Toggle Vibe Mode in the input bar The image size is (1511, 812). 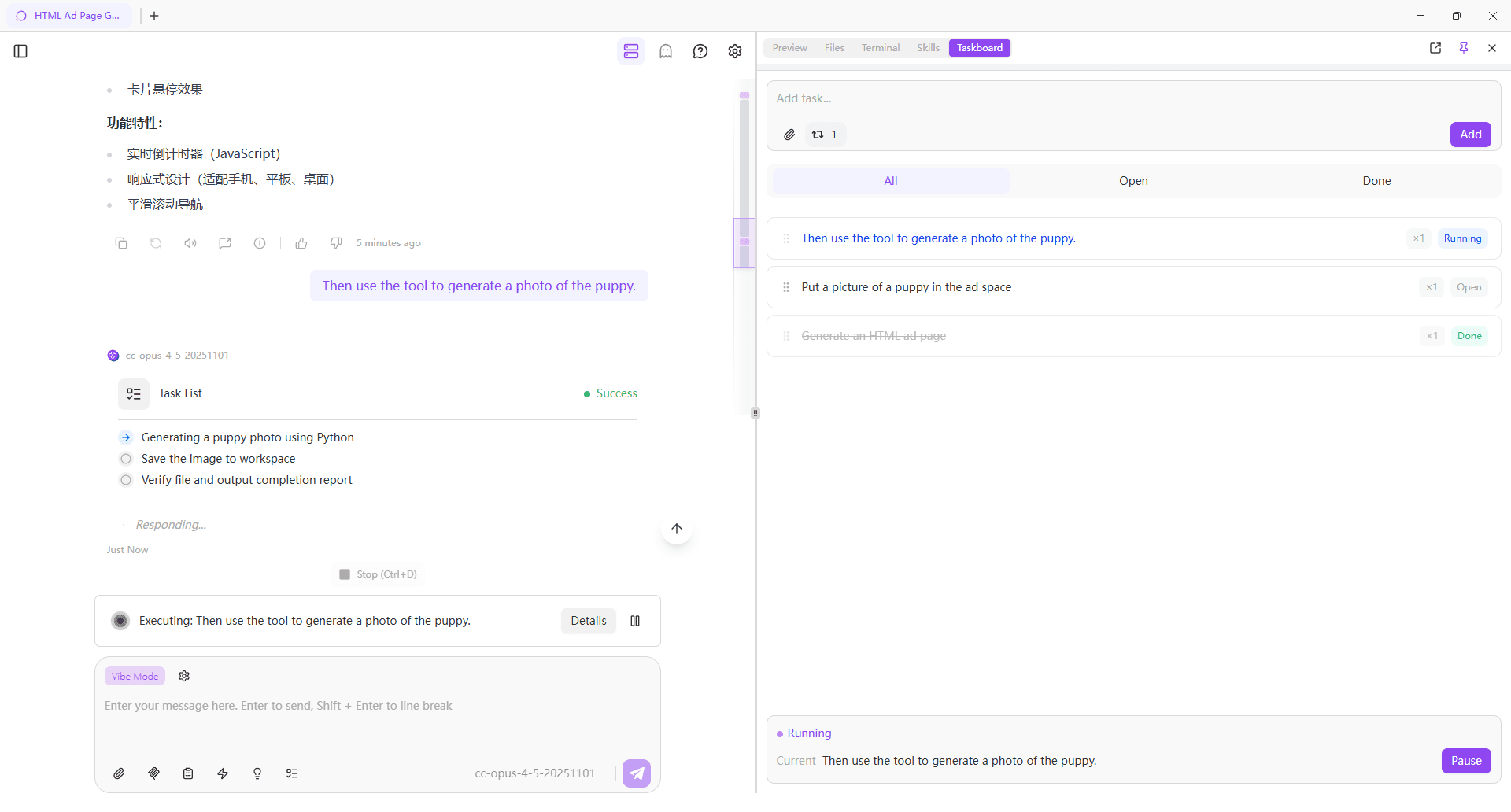point(134,676)
